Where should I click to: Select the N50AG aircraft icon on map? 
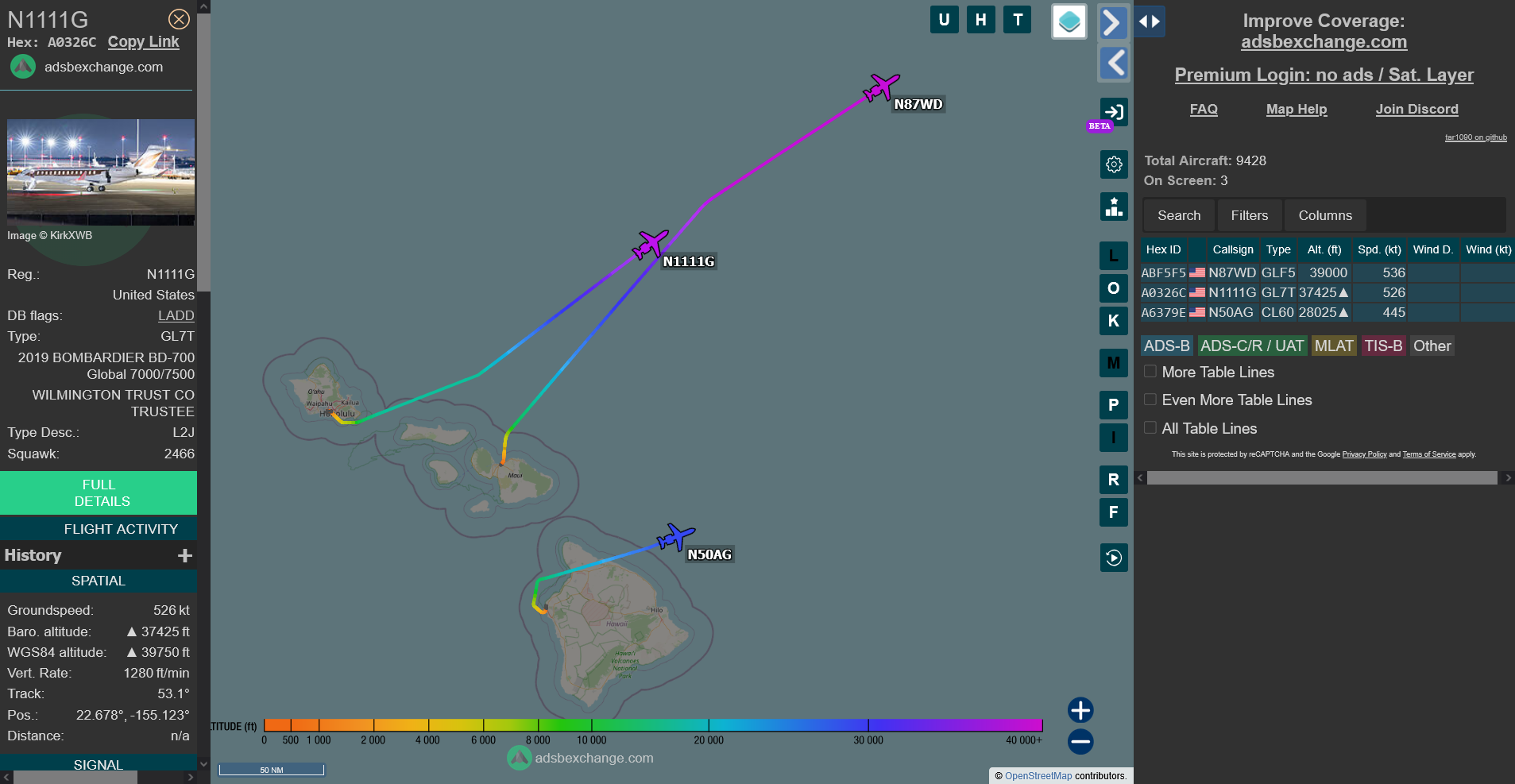(676, 538)
